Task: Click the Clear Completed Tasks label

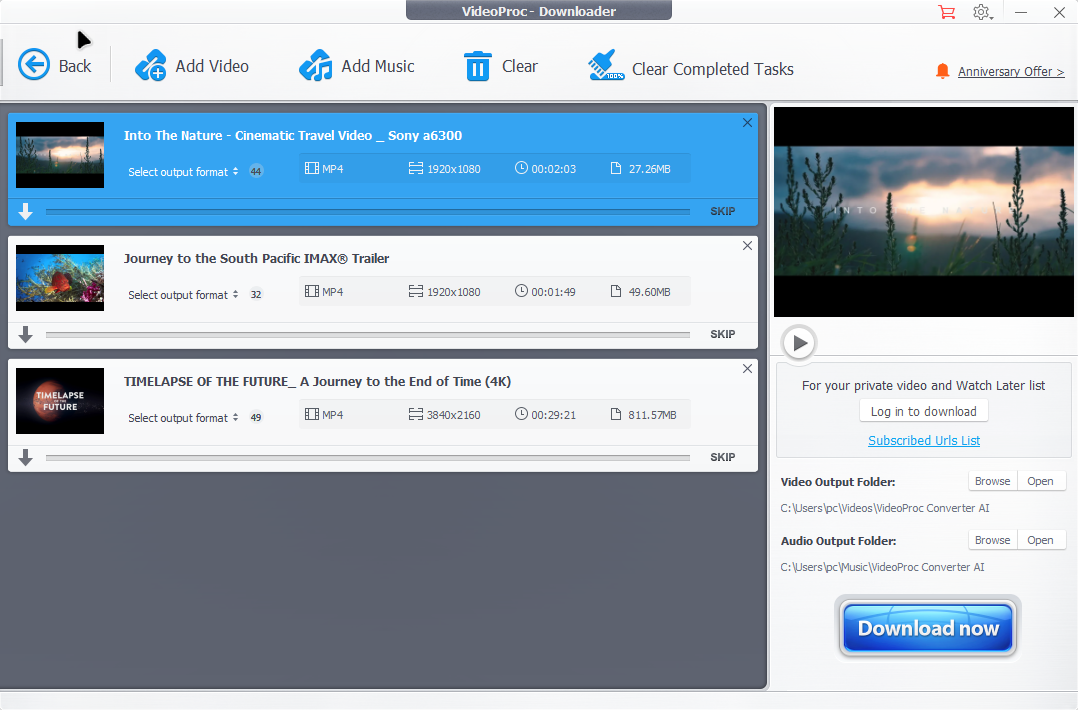Action: pos(712,69)
